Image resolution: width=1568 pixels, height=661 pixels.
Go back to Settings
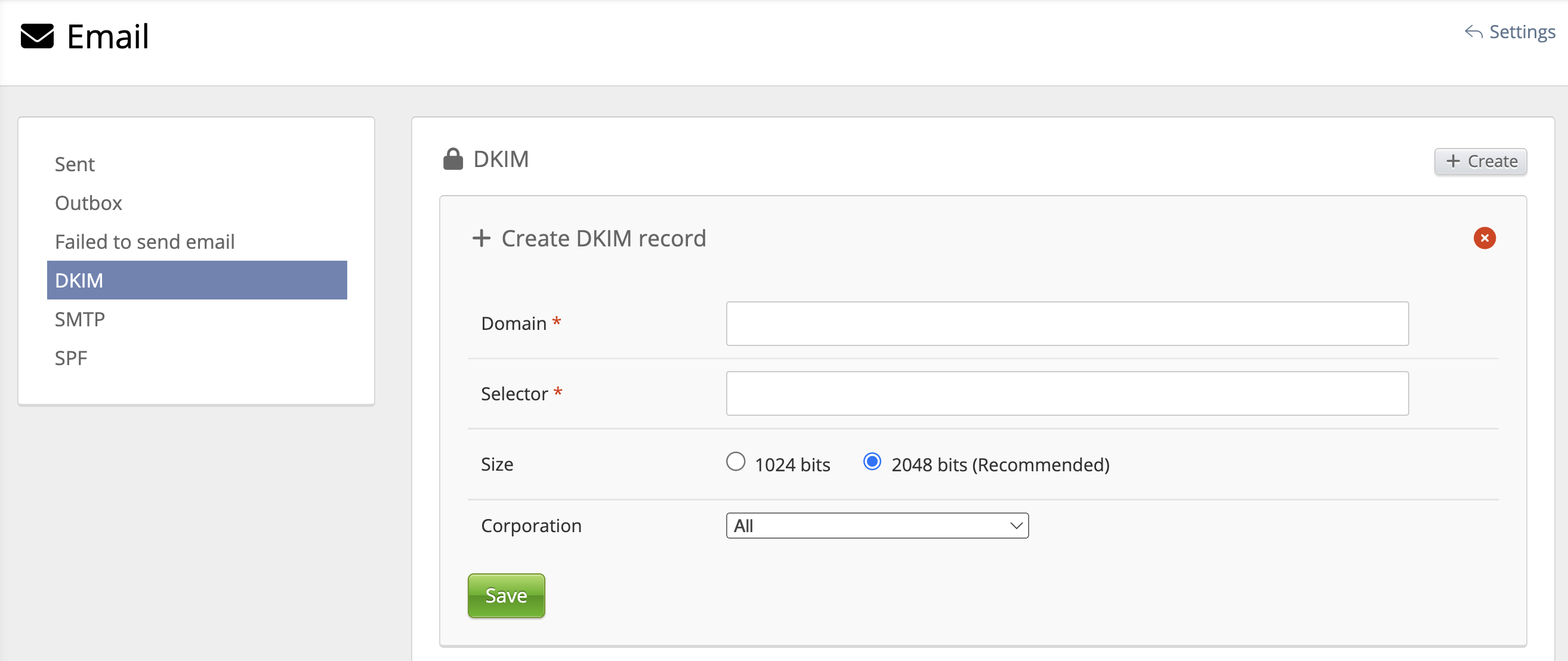click(1510, 32)
